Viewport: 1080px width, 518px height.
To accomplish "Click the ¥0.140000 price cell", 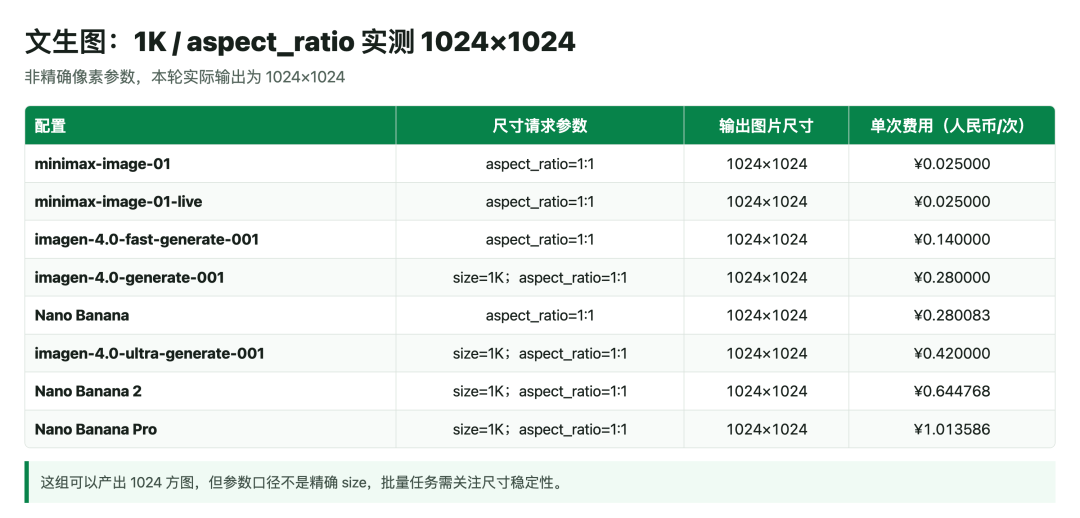I will [x=952, y=240].
